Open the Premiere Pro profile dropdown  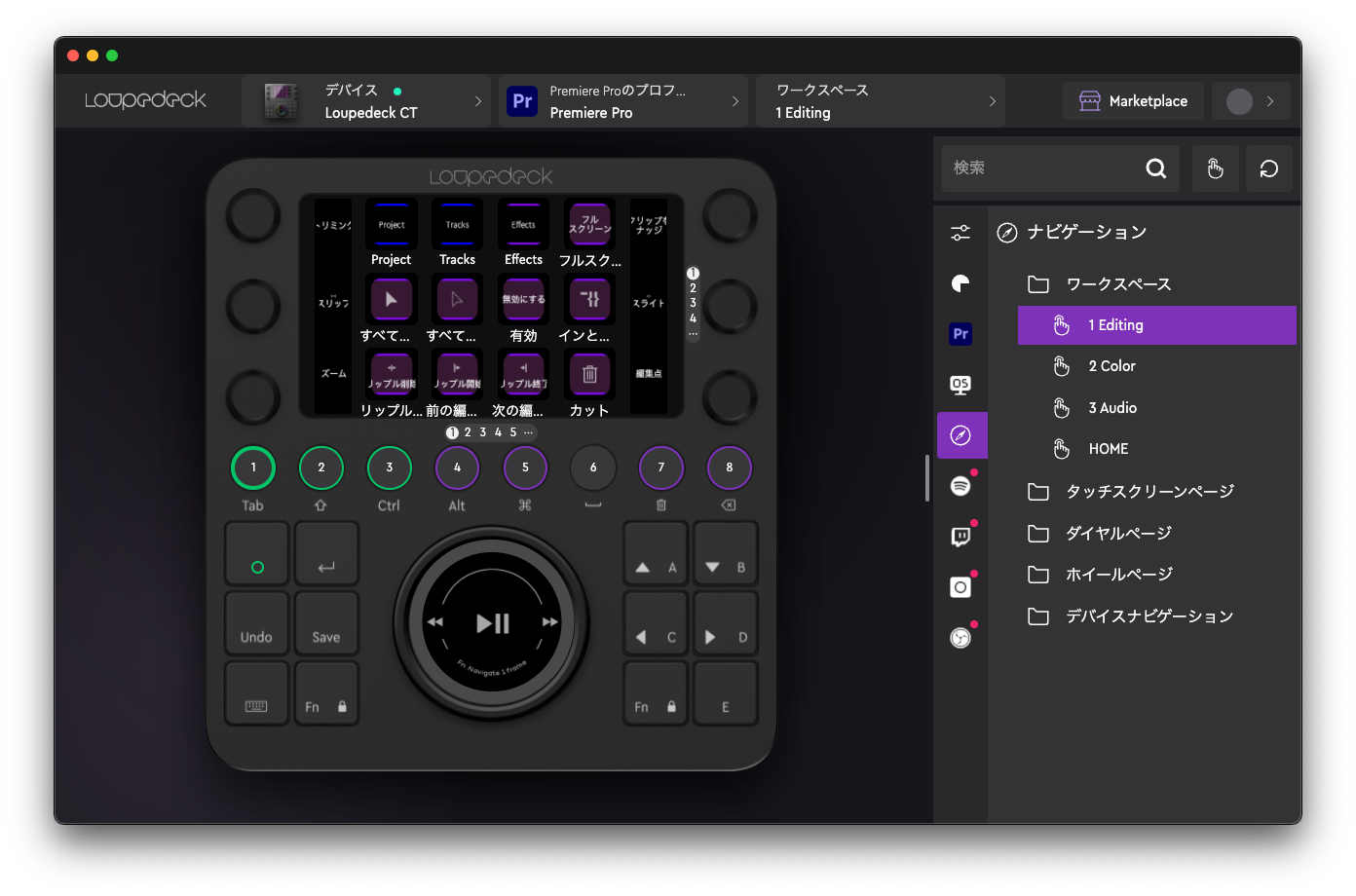623,101
